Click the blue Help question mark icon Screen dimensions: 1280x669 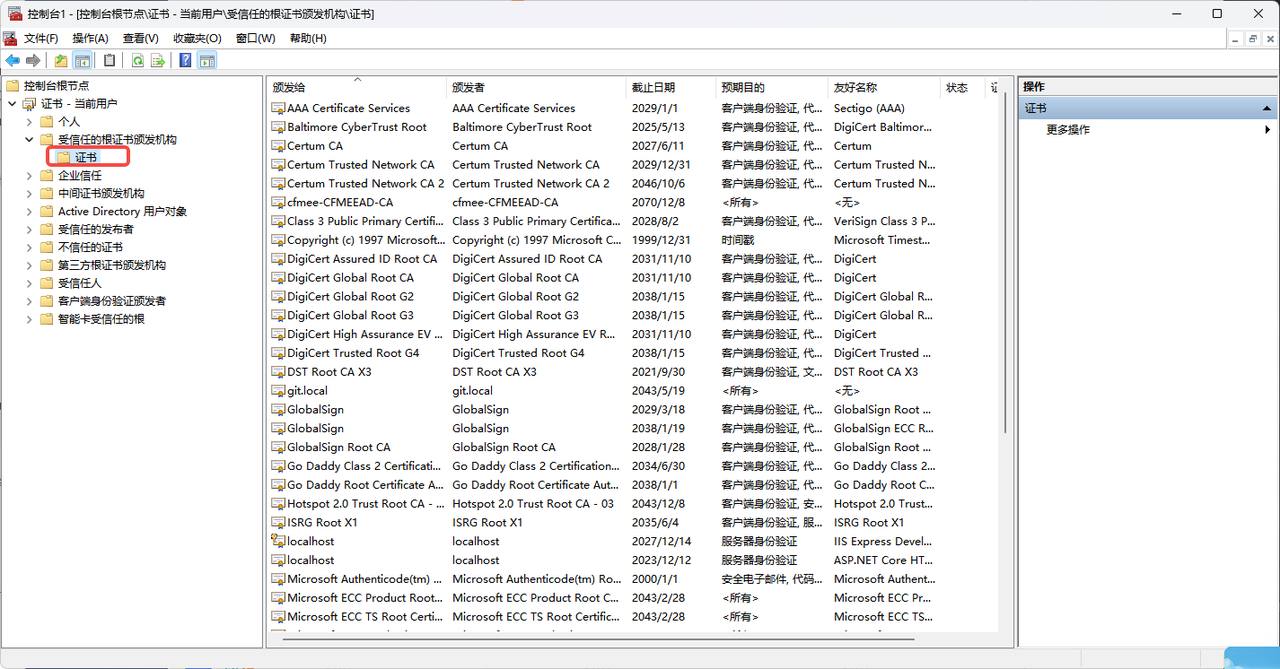[186, 60]
